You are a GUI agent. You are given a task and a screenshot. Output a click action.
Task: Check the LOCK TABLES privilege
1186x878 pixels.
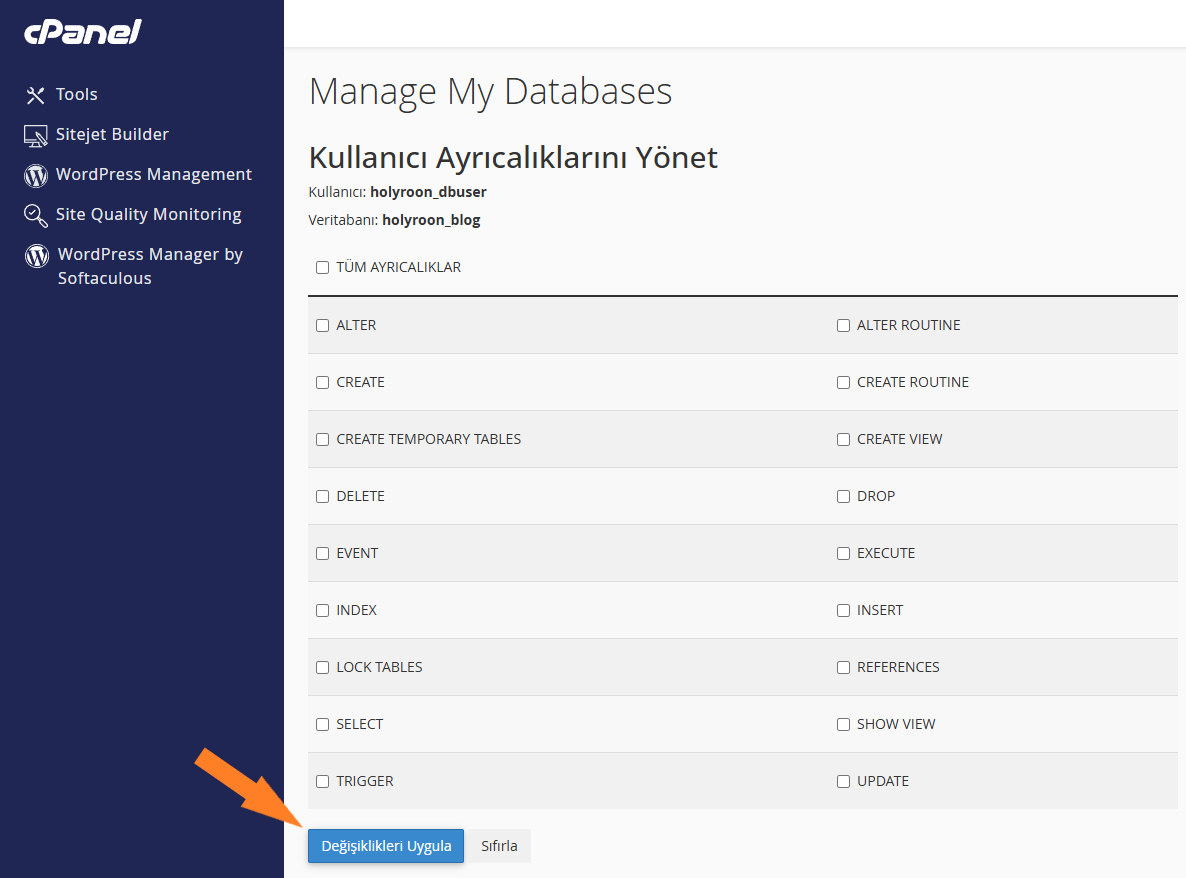pyautogui.click(x=321, y=667)
